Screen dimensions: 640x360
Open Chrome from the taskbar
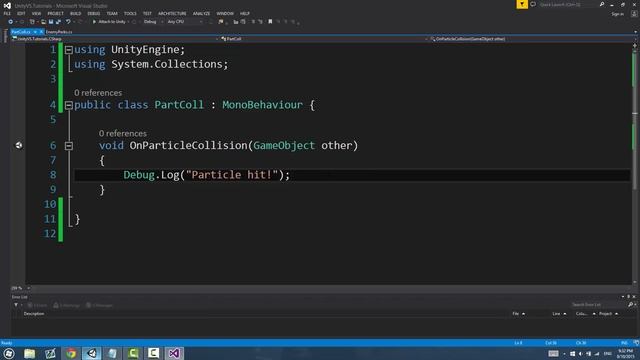(71, 353)
